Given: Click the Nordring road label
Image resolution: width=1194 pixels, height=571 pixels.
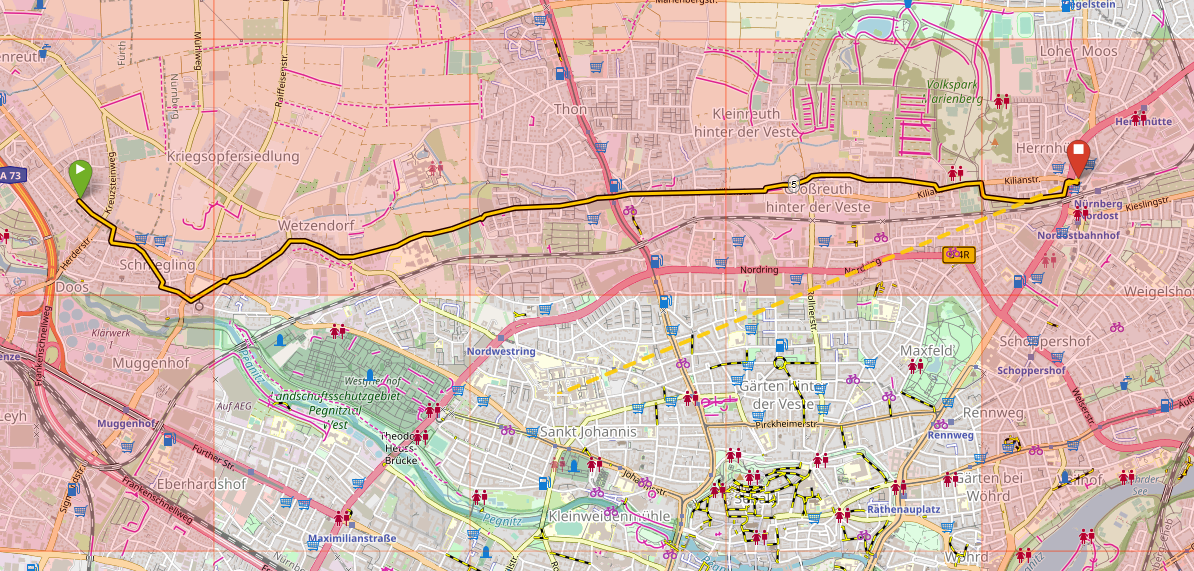Looking at the screenshot, I should pos(759,269).
